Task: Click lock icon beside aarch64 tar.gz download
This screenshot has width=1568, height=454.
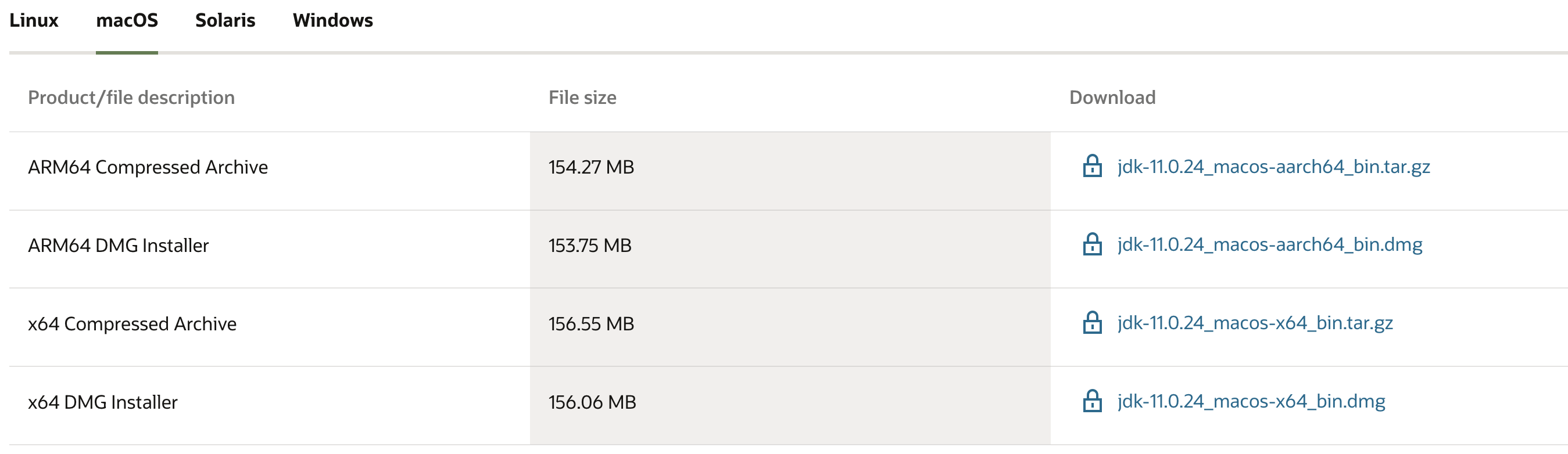Action: click(1092, 166)
